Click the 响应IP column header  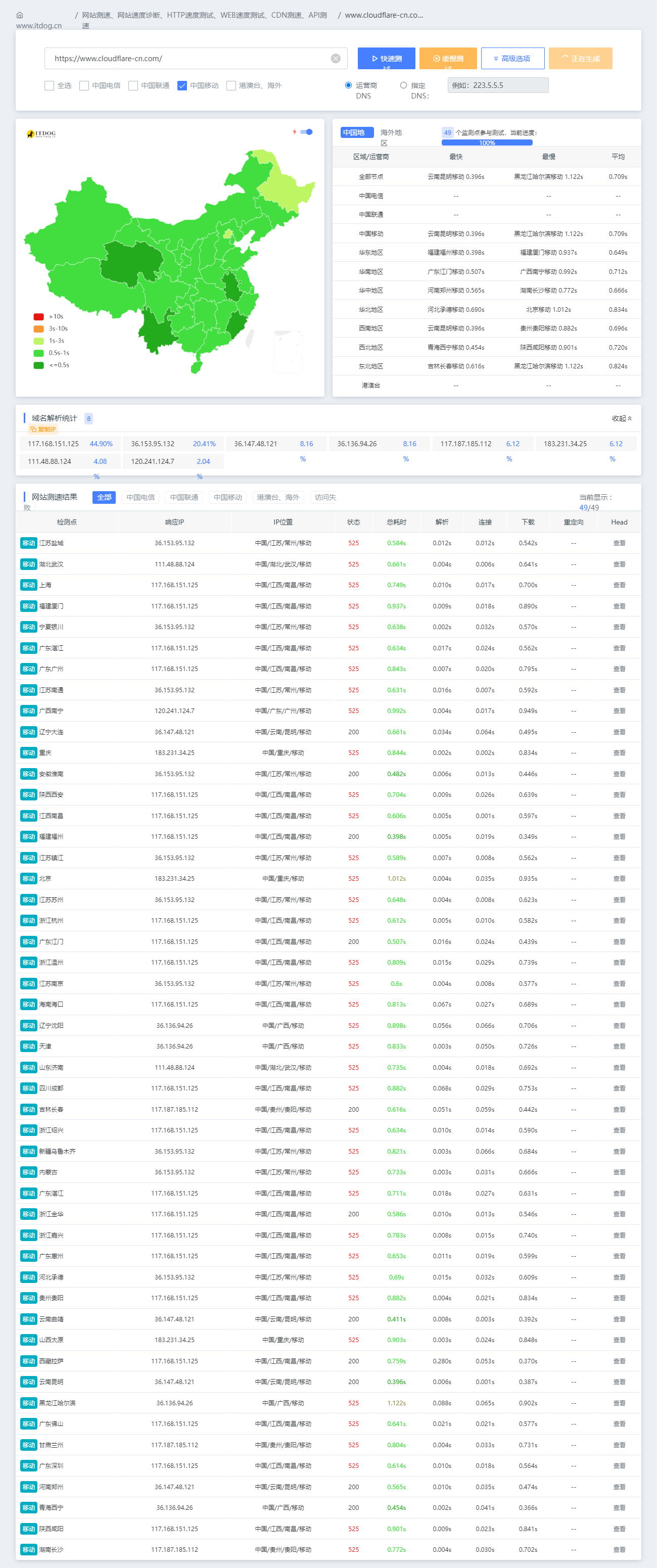(174, 522)
